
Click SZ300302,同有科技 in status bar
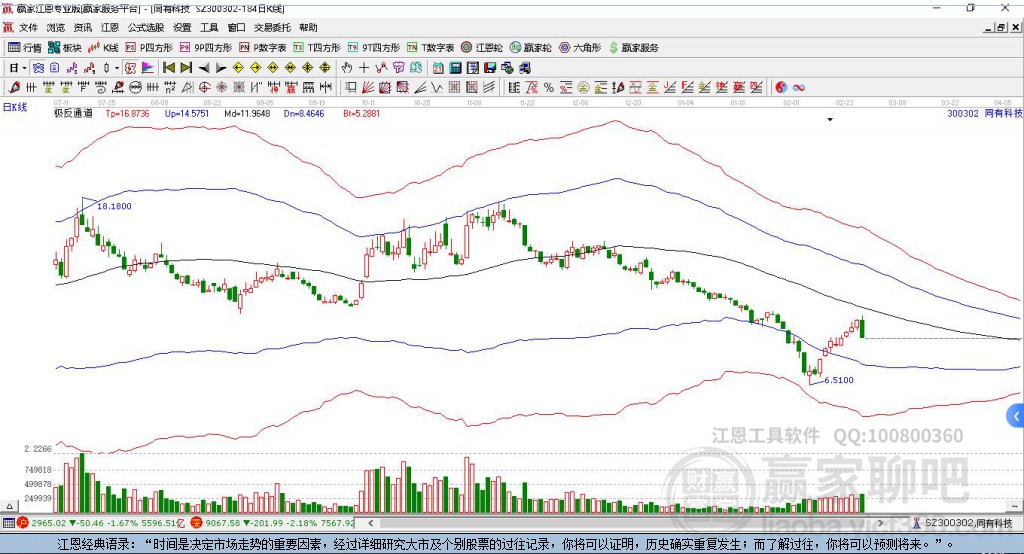coord(963,523)
